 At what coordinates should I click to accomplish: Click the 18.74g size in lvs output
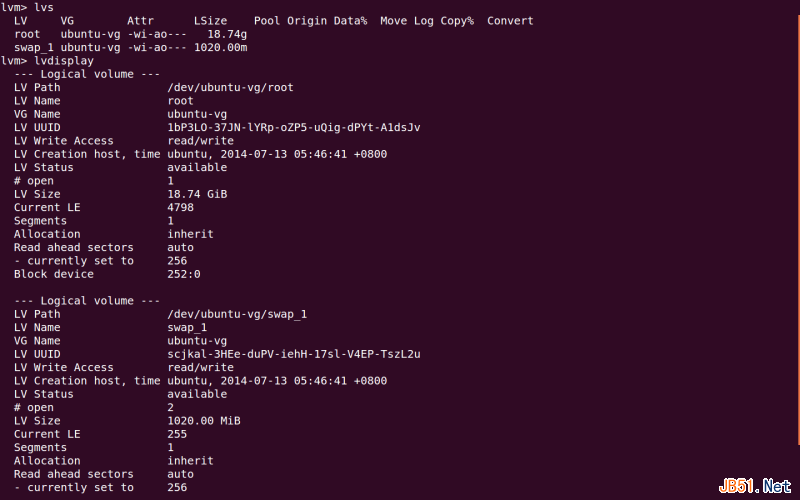coord(227,34)
